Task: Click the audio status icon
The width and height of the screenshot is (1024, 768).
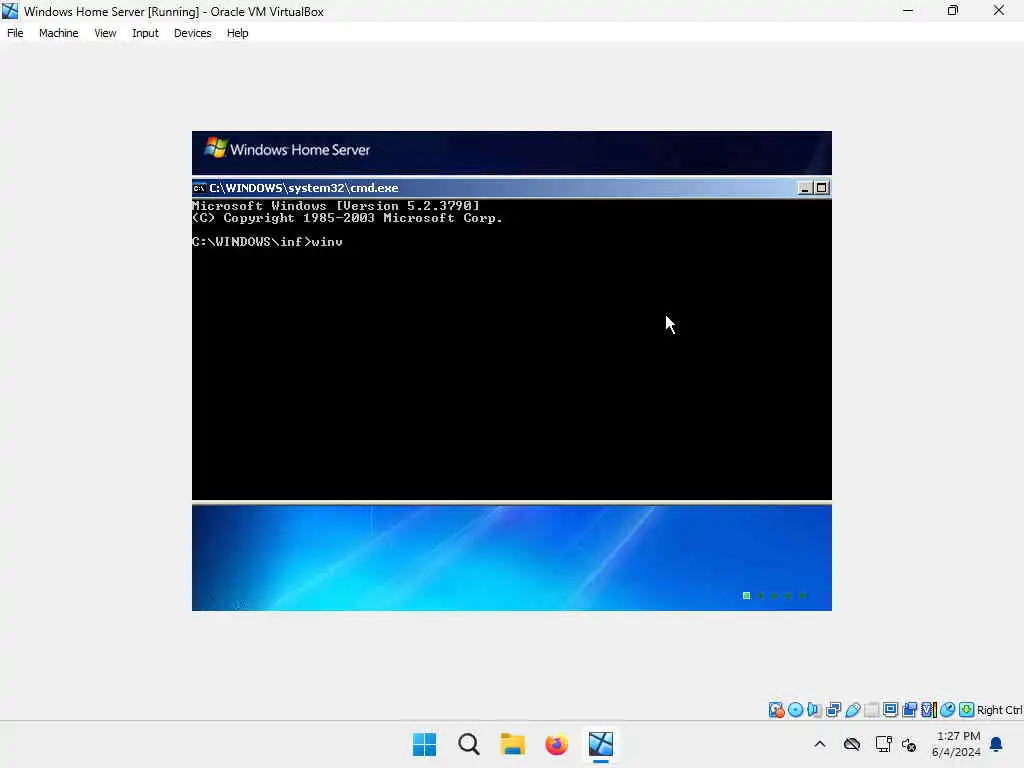Action: coord(814,710)
